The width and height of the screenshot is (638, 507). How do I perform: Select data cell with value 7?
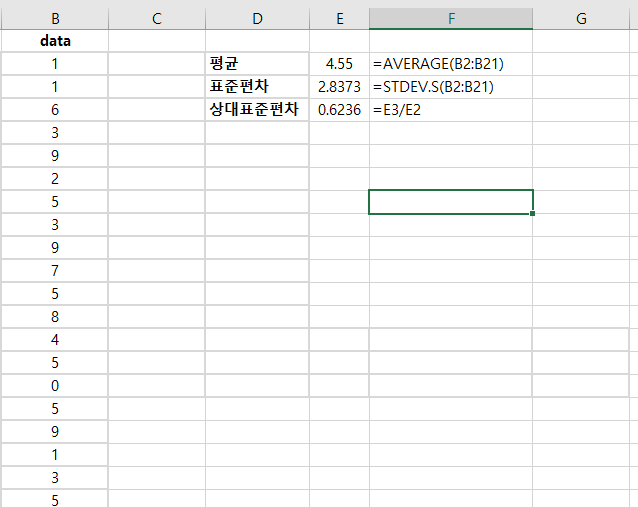click(55, 271)
